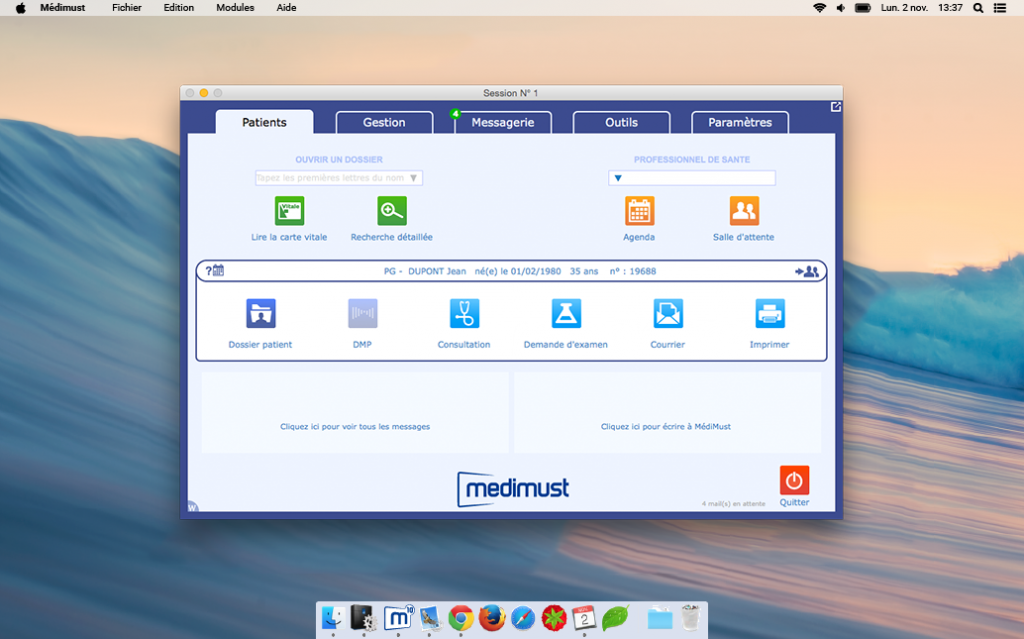Open Recherche détaillée search
The width and height of the screenshot is (1024, 639).
tap(392, 210)
